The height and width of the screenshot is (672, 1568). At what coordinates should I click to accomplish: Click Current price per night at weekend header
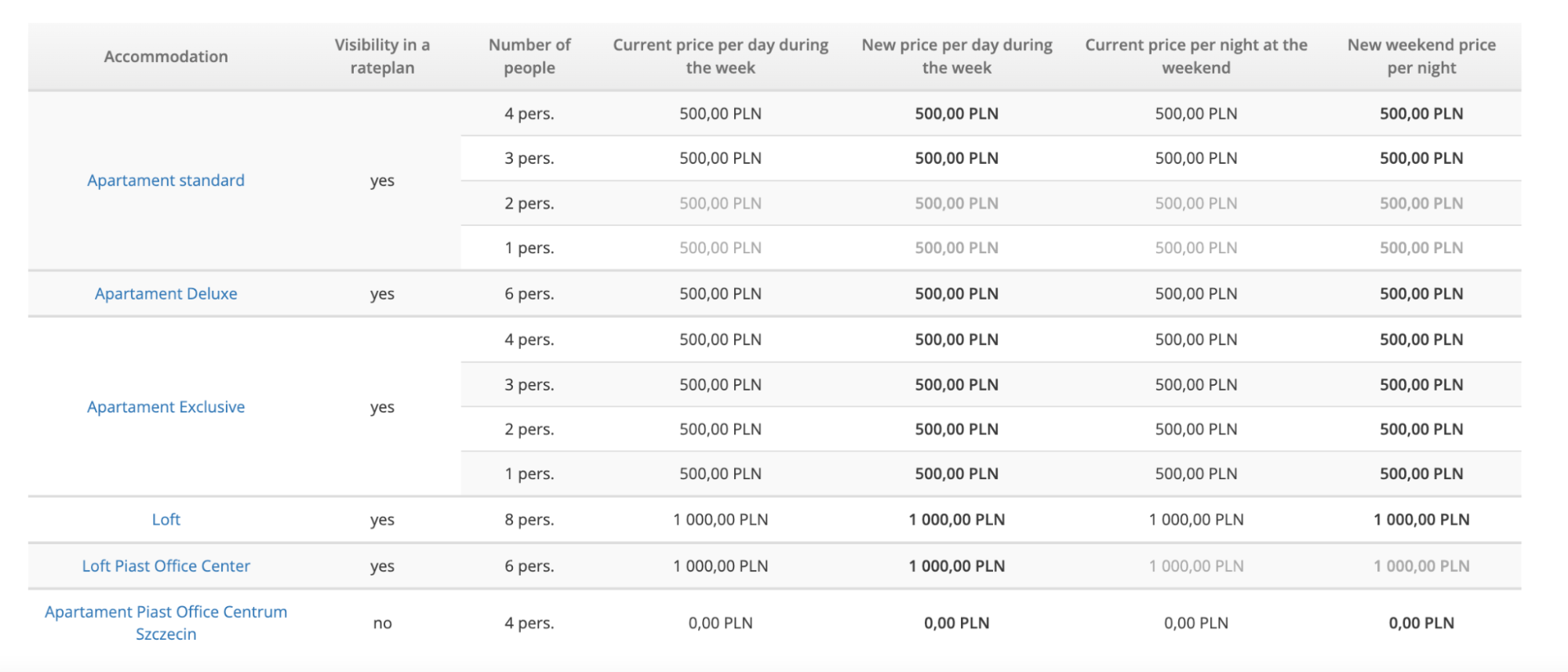point(1195,56)
